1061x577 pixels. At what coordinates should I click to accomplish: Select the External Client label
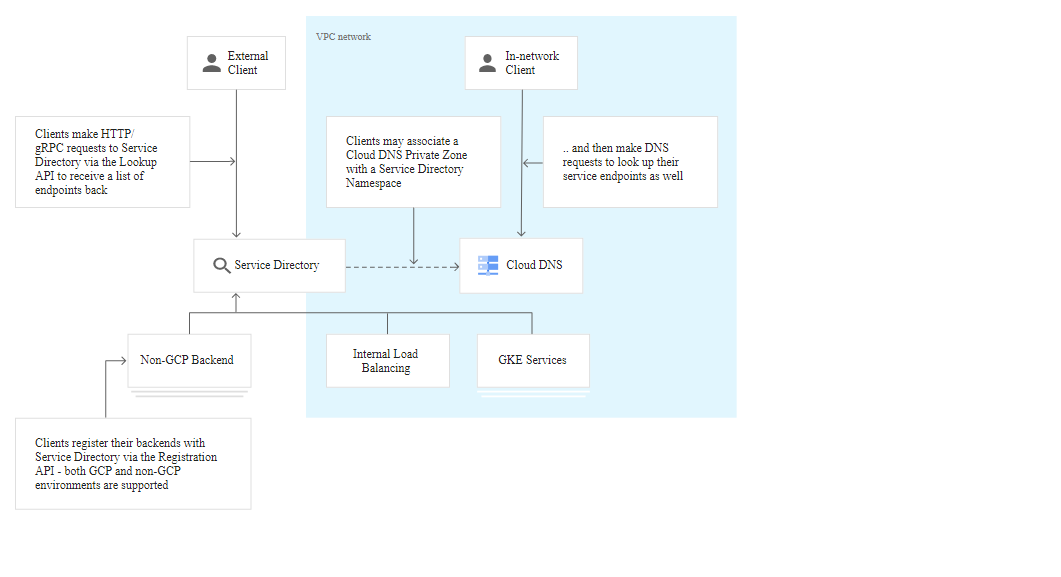[x=248, y=63]
